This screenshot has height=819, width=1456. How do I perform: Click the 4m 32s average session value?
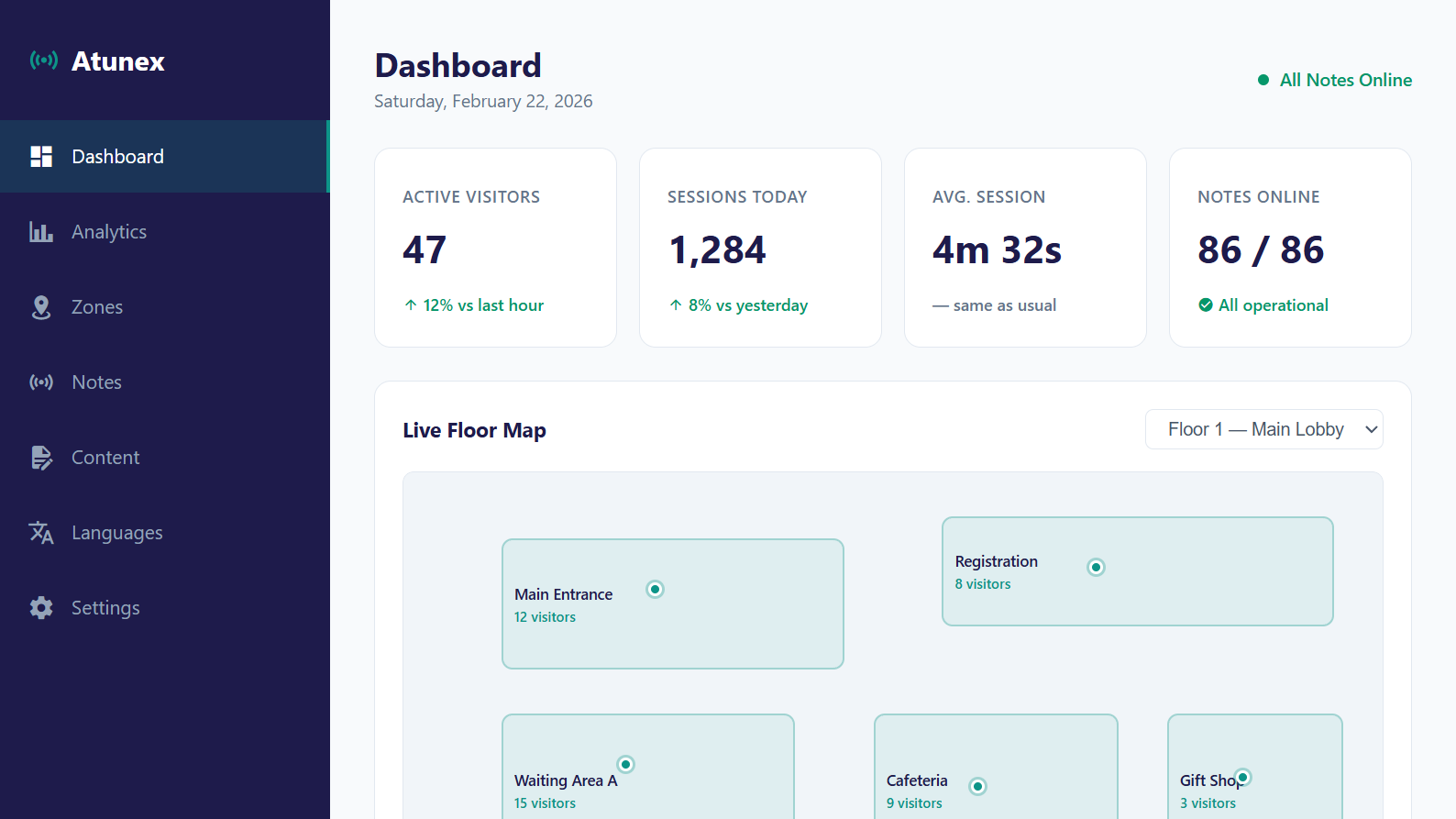997,249
